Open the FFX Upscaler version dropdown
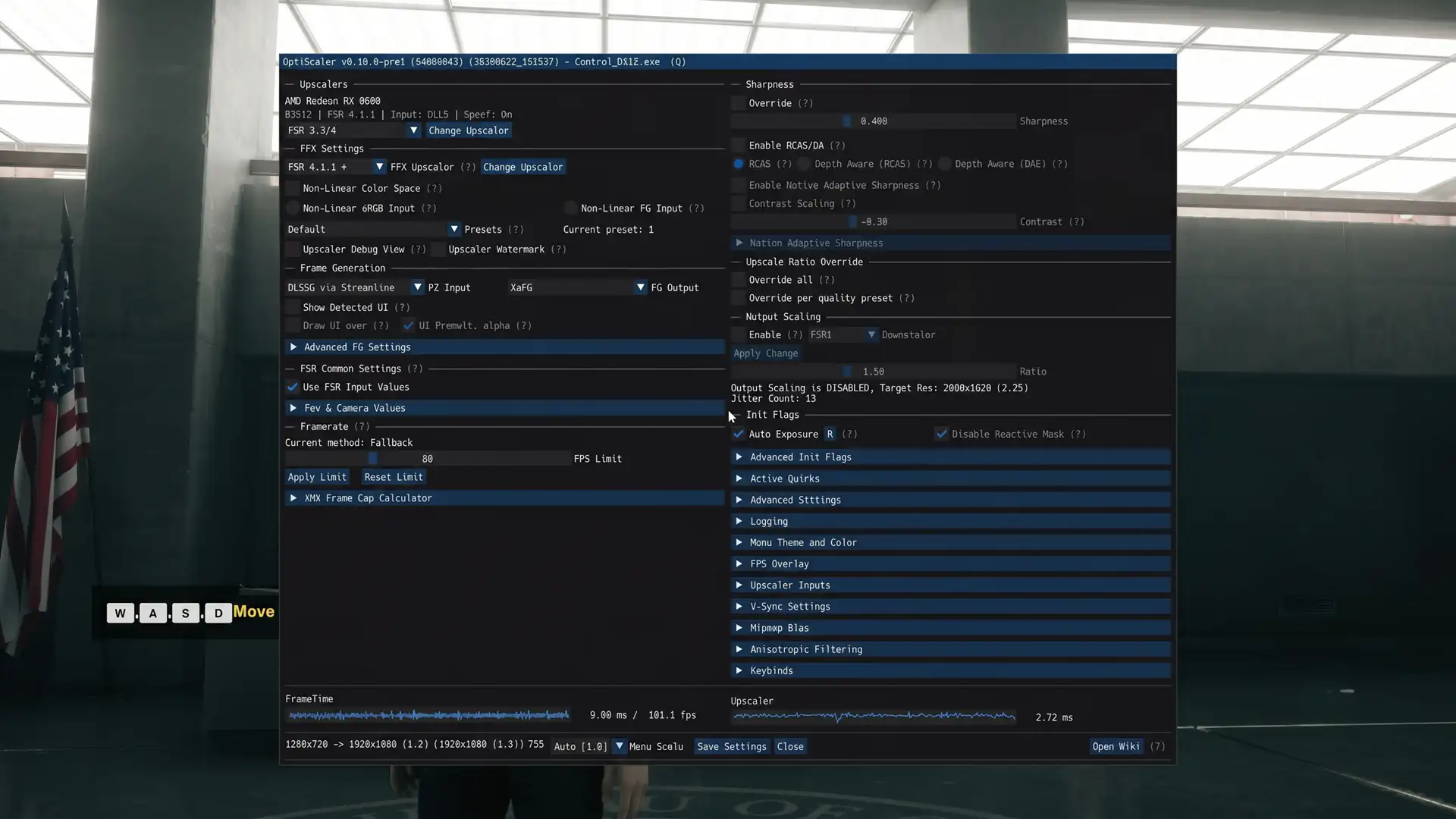1456x819 pixels. [x=336, y=167]
